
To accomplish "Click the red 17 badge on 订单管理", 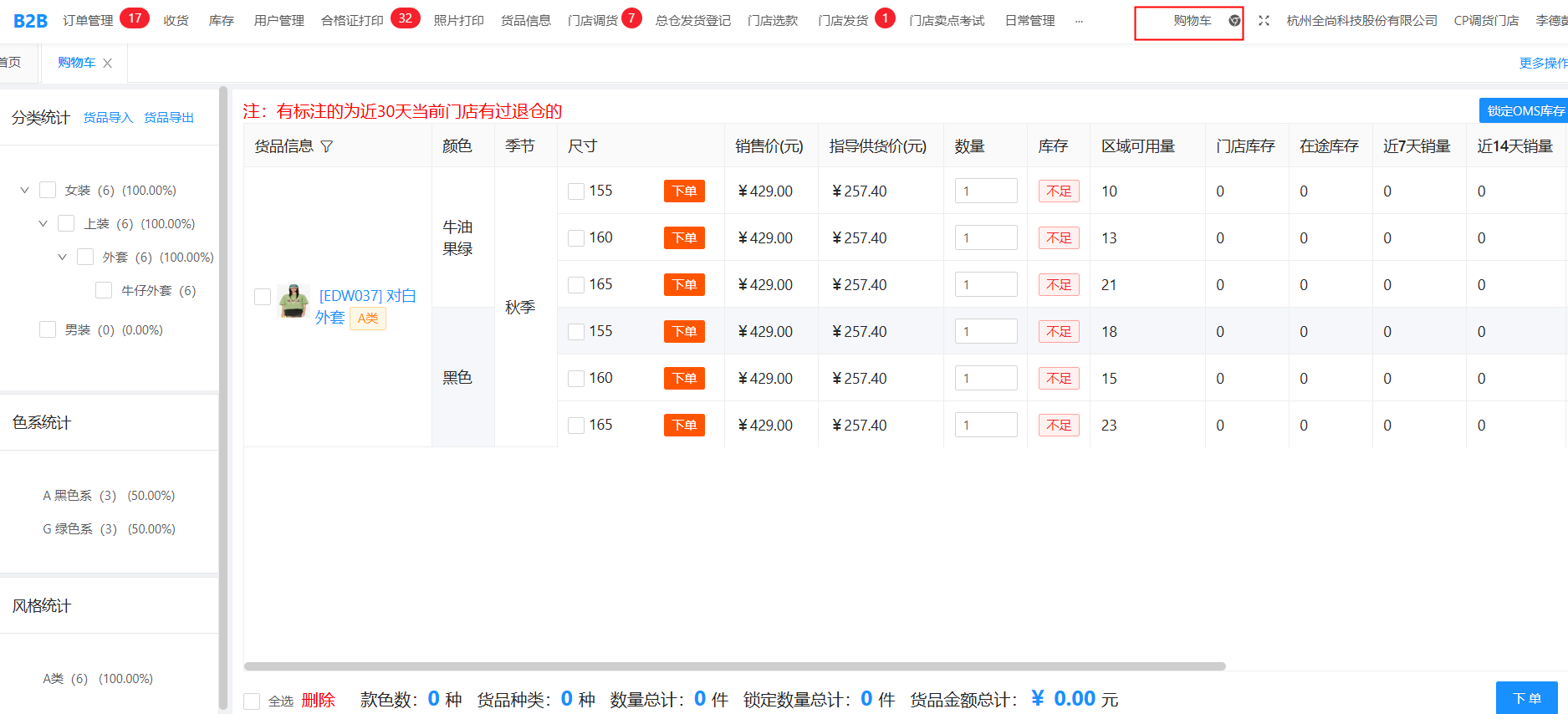I will 134,18.
